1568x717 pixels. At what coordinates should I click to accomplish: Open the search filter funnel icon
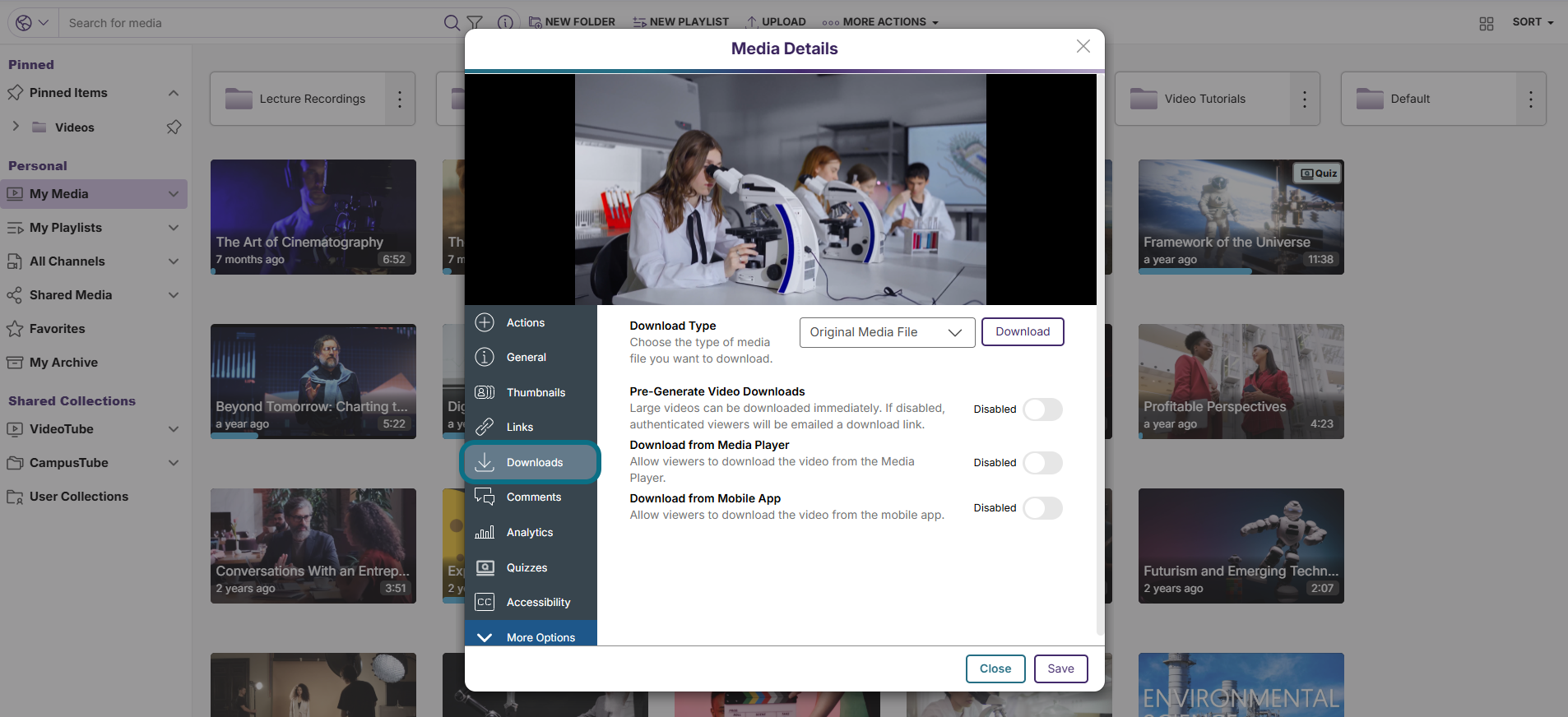(475, 23)
